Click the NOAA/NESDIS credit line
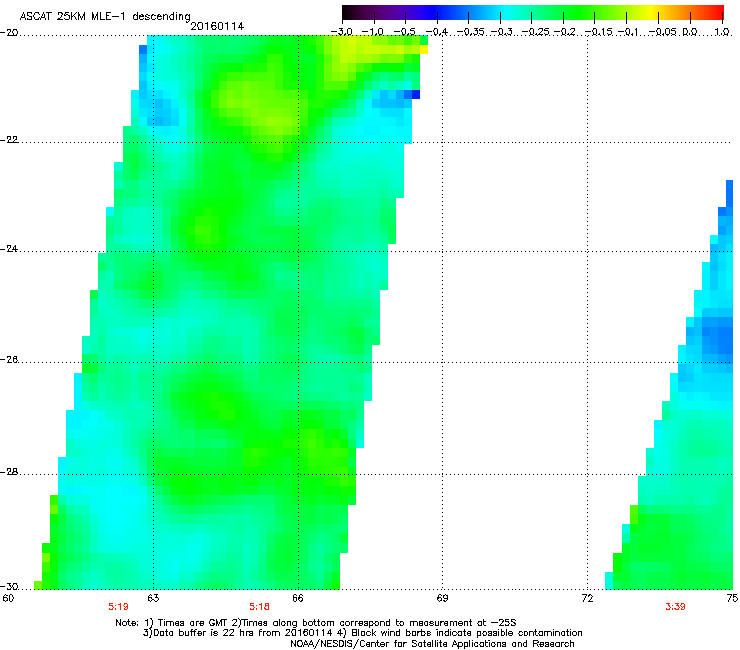 [432, 644]
